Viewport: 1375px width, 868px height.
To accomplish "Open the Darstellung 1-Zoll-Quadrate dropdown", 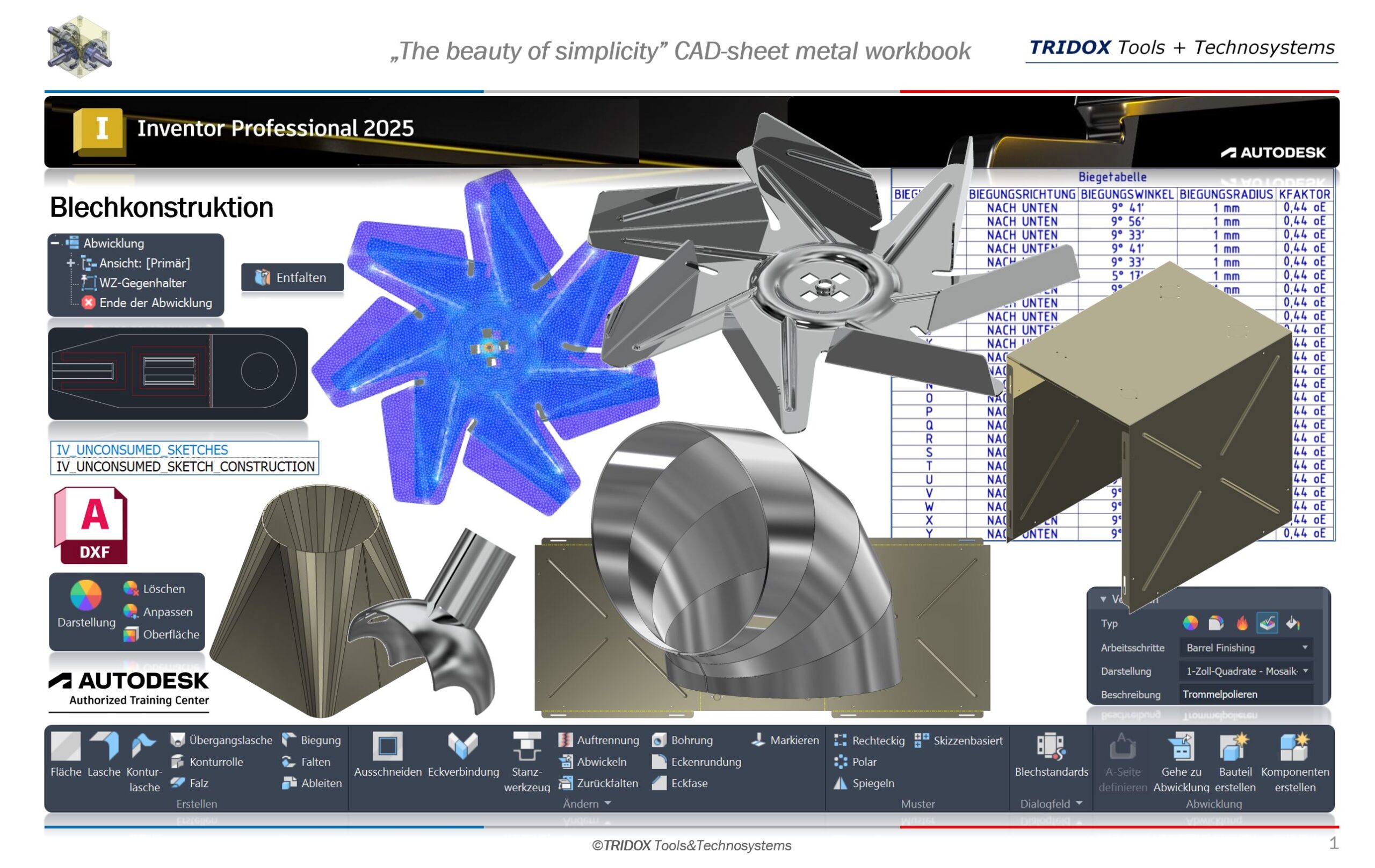I will pos(1246,671).
